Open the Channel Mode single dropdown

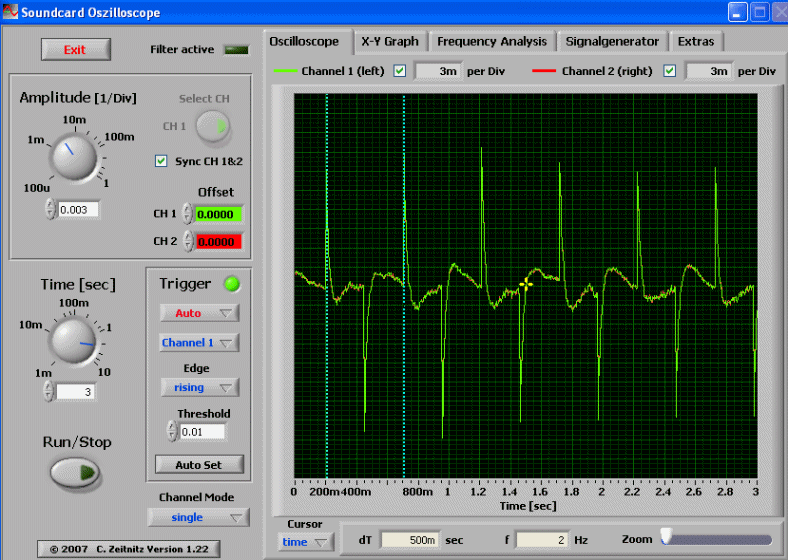tap(199, 517)
